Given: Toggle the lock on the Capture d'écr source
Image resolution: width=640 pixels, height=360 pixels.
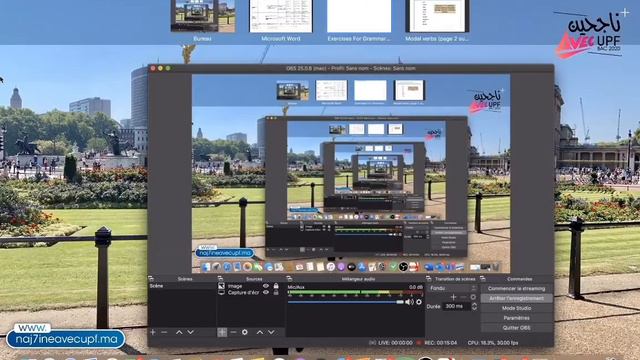Looking at the screenshot, I should (x=276, y=292).
